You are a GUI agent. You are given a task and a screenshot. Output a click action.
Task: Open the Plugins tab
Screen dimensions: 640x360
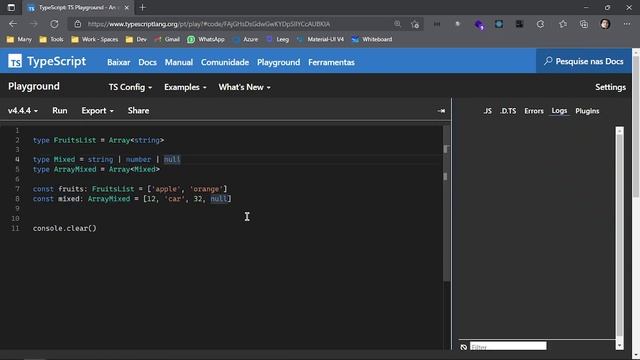click(x=587, y=111)
